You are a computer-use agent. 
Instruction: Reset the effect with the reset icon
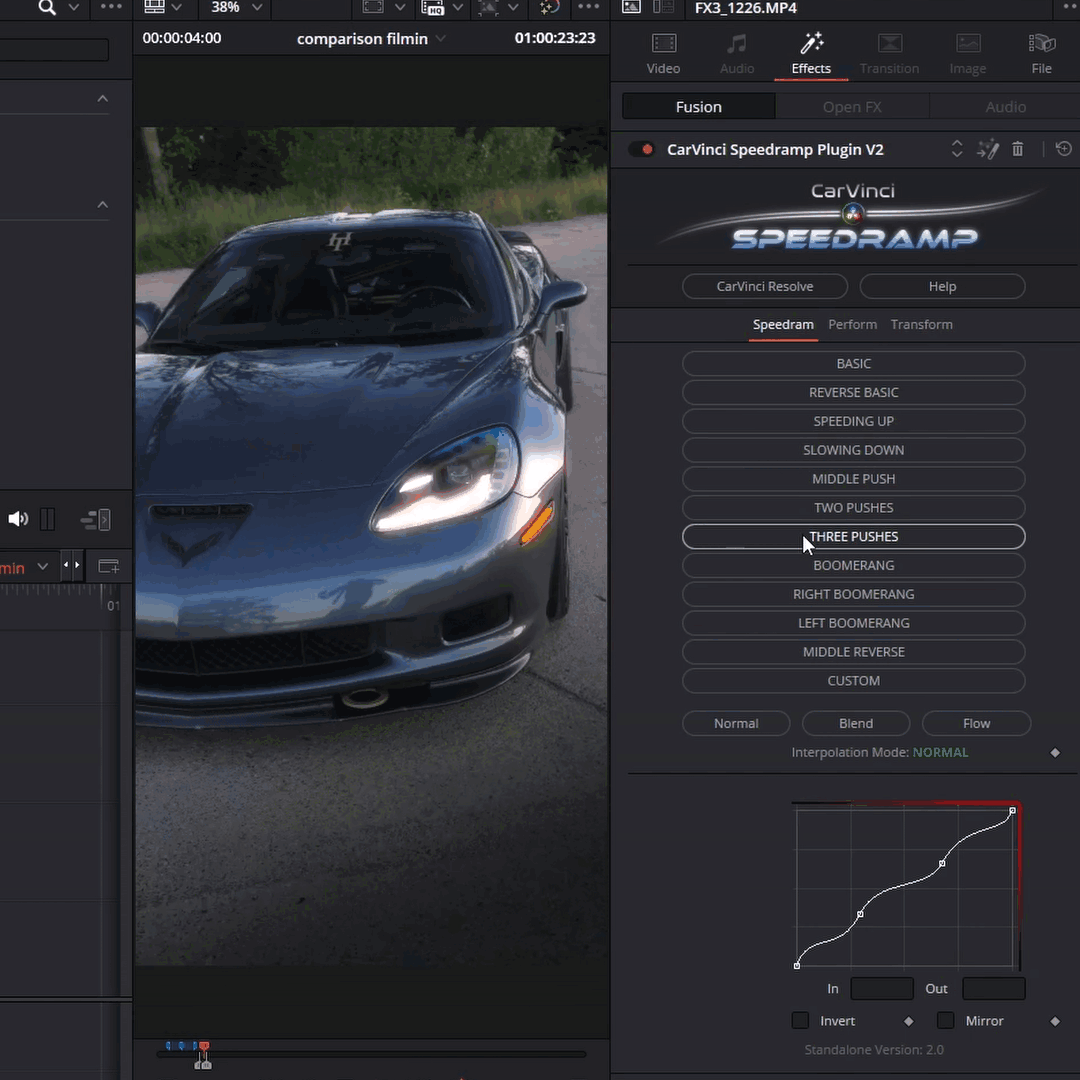pos(1063,149)
